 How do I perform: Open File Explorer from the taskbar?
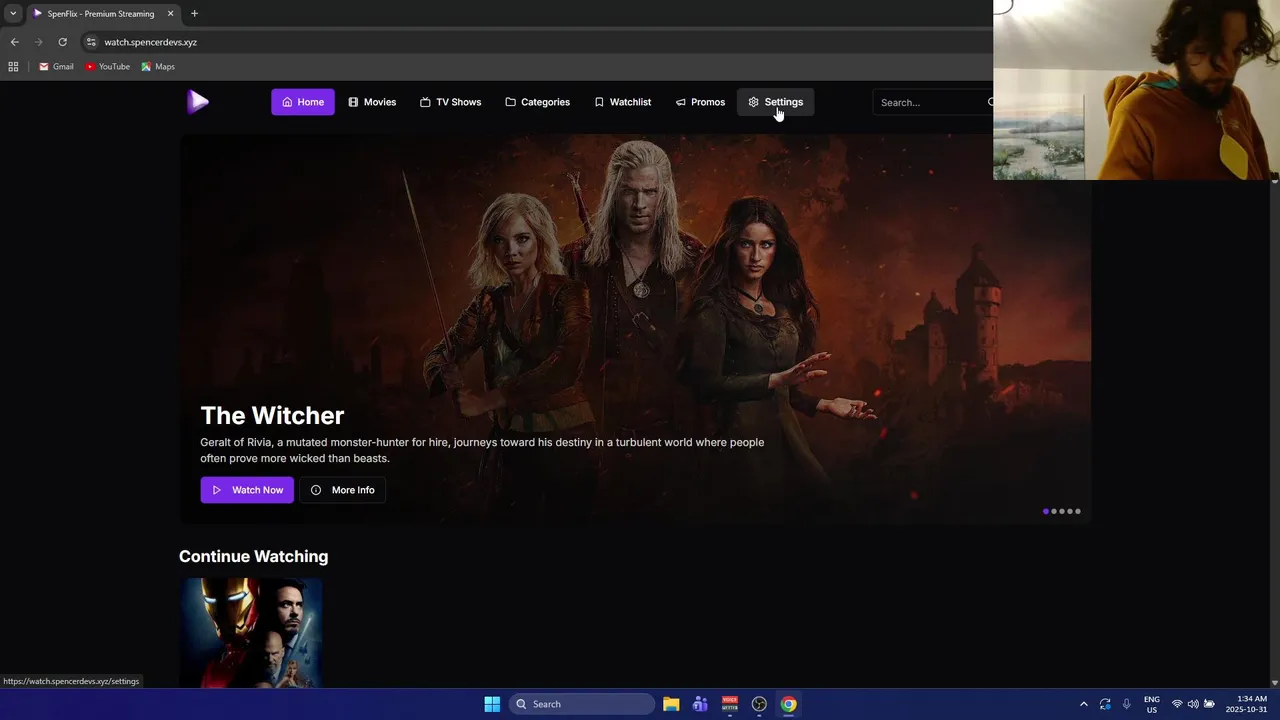click(x=671, y=704)
